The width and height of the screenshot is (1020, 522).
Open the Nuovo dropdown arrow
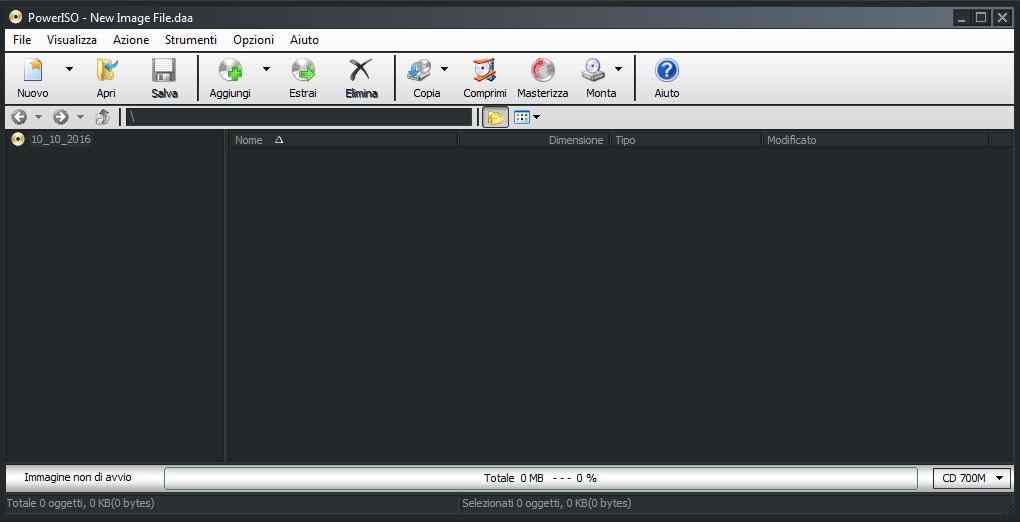[69, 68]
